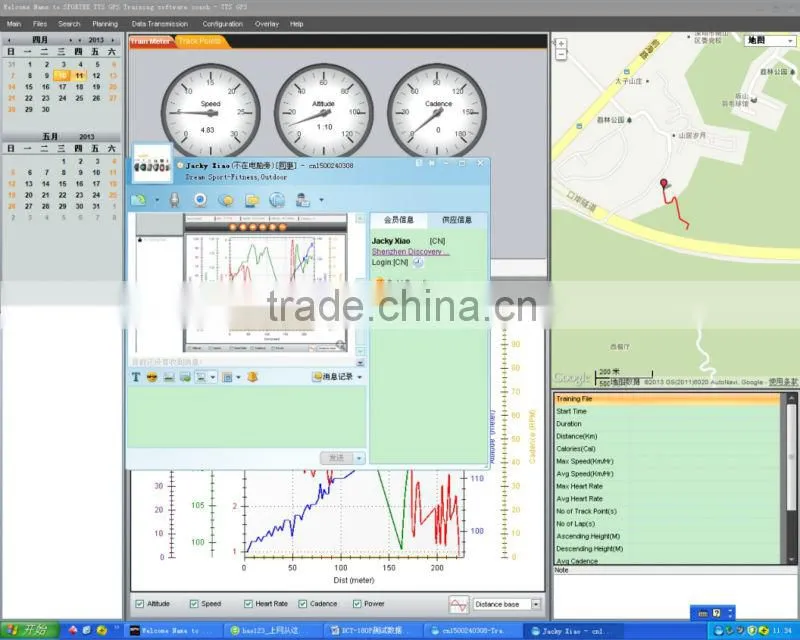Switch to the 会员信息 tab in chat
Image resolution: width=800 pixels, height=640 pixels.
pyautogui.click(x=398, y=220)
